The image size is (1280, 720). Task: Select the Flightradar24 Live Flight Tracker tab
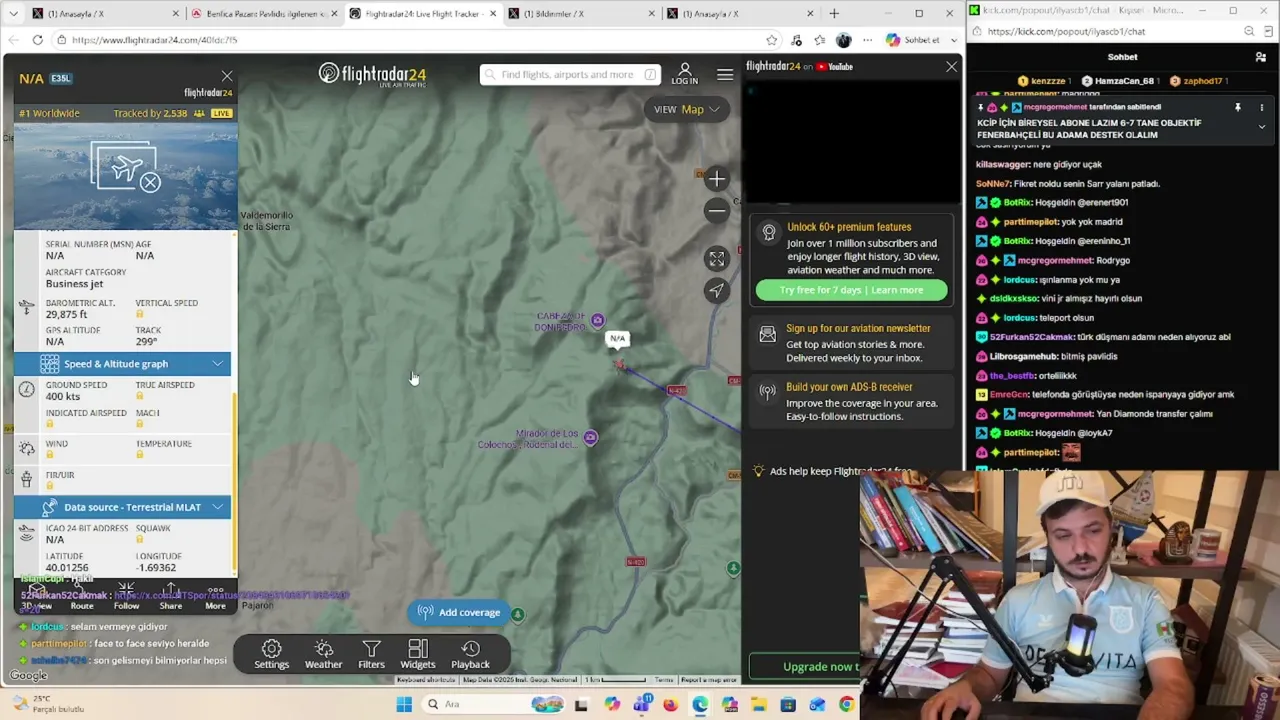coord(423,14)
